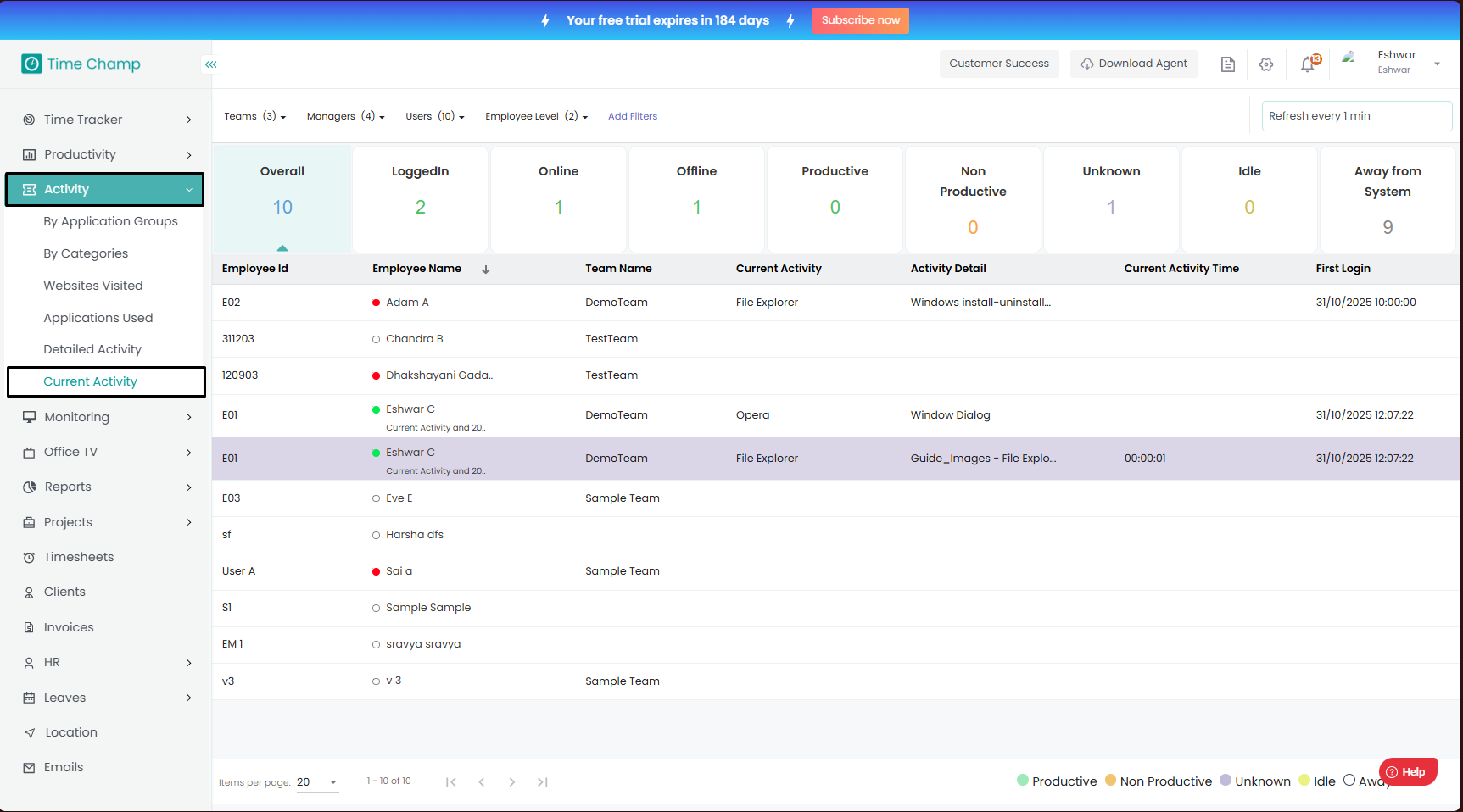Image resolution: width=1463 pixels, height=812 pixels.
Task: Filter by Away from System tile
Action: tap(1387, 199)
